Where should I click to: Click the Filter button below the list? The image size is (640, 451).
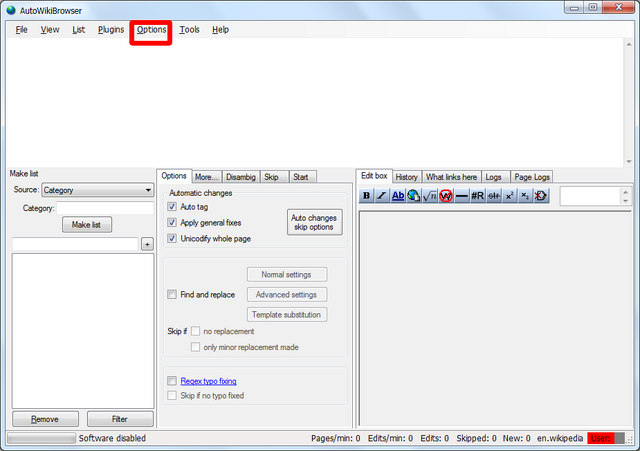tap(120, 419)
